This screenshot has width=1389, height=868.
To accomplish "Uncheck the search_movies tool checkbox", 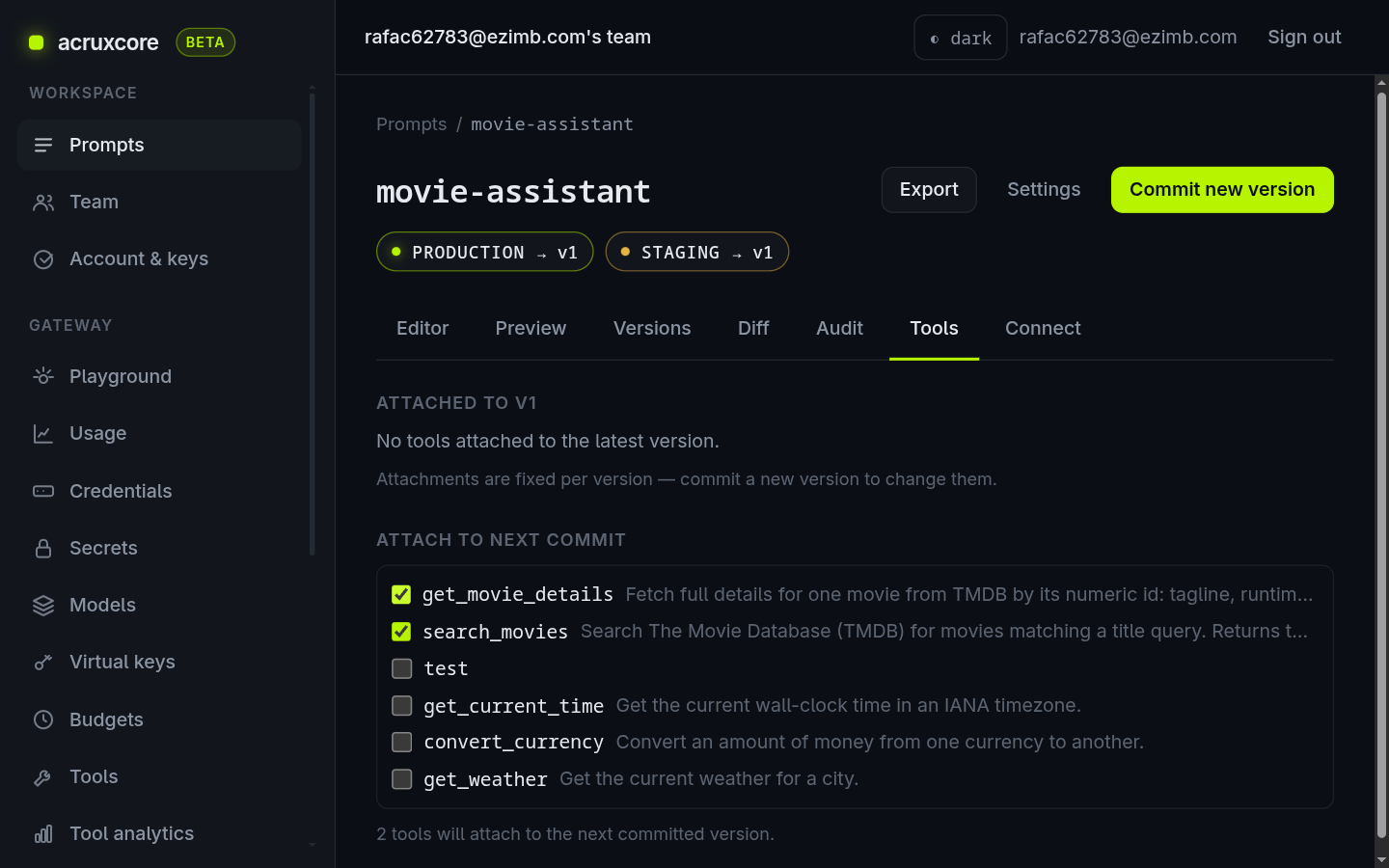I will (x=401, y=632).
